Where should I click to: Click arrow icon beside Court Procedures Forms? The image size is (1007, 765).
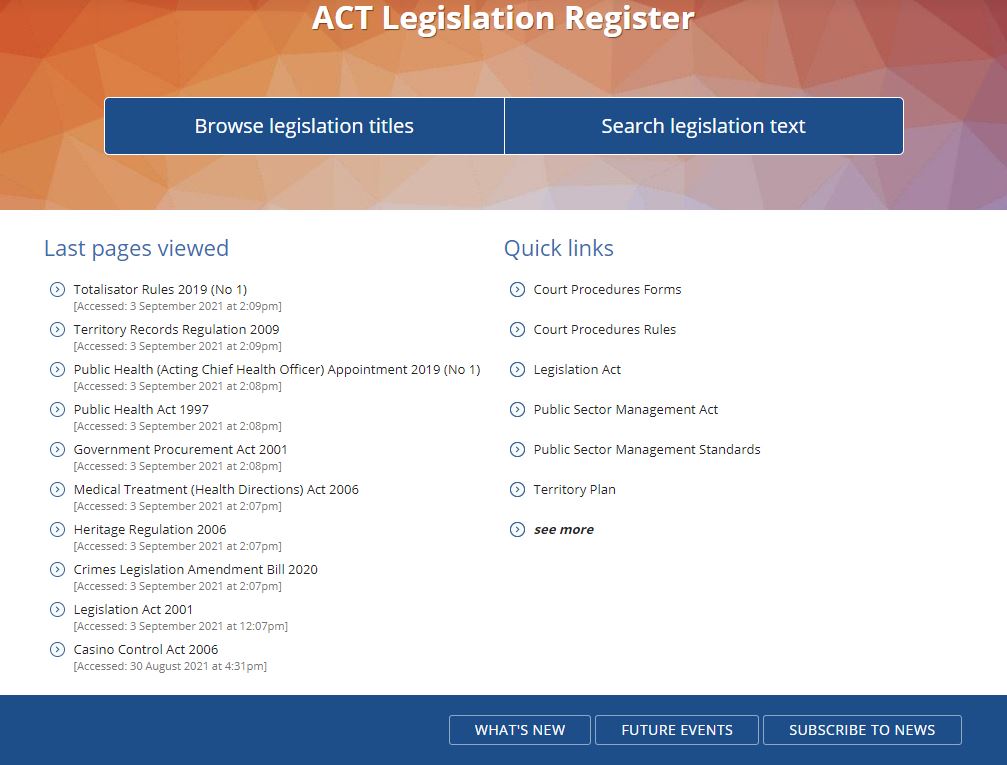tap(517, 290)
